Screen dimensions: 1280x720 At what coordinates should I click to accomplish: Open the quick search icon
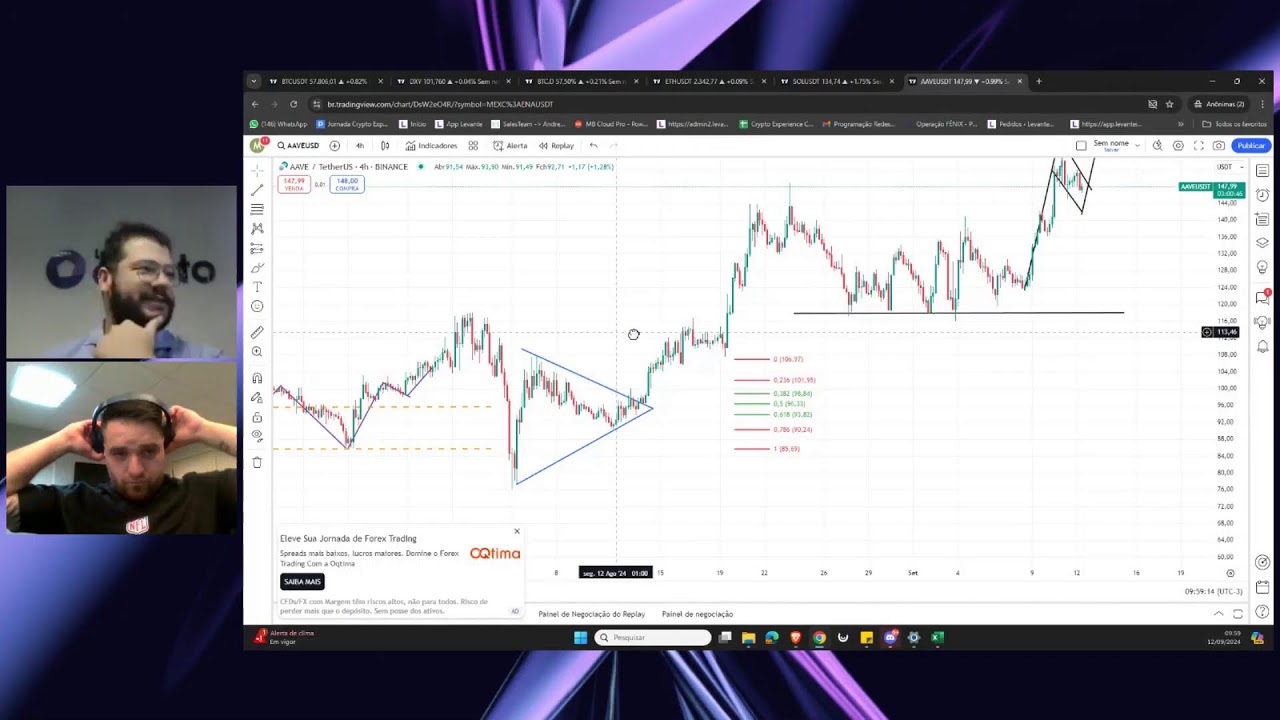1157,145
